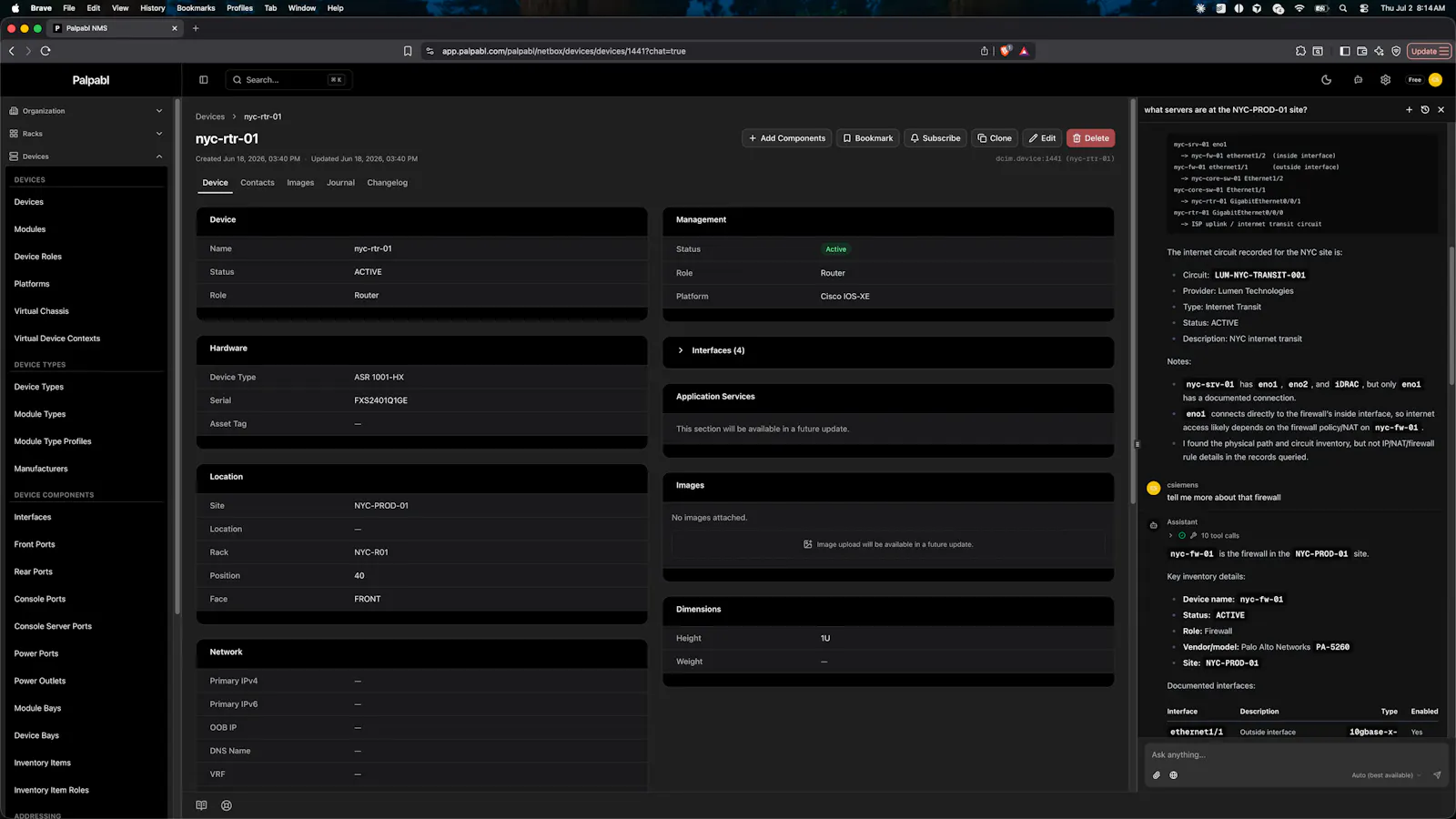Switch to the Images tab

tap(300, 183)
